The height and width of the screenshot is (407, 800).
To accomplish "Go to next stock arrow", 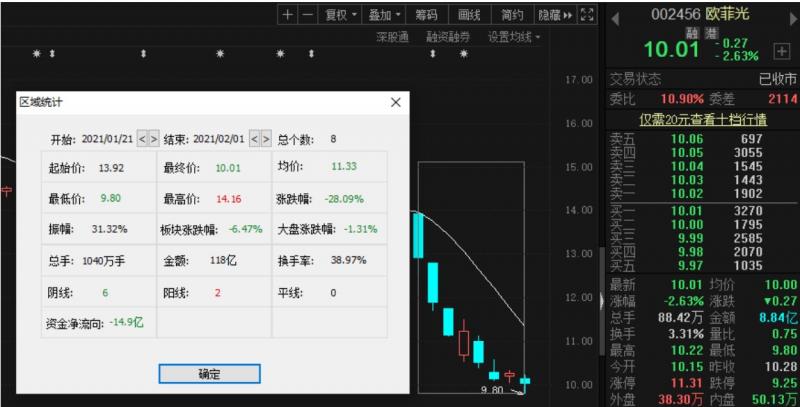I will pos(794,19).
